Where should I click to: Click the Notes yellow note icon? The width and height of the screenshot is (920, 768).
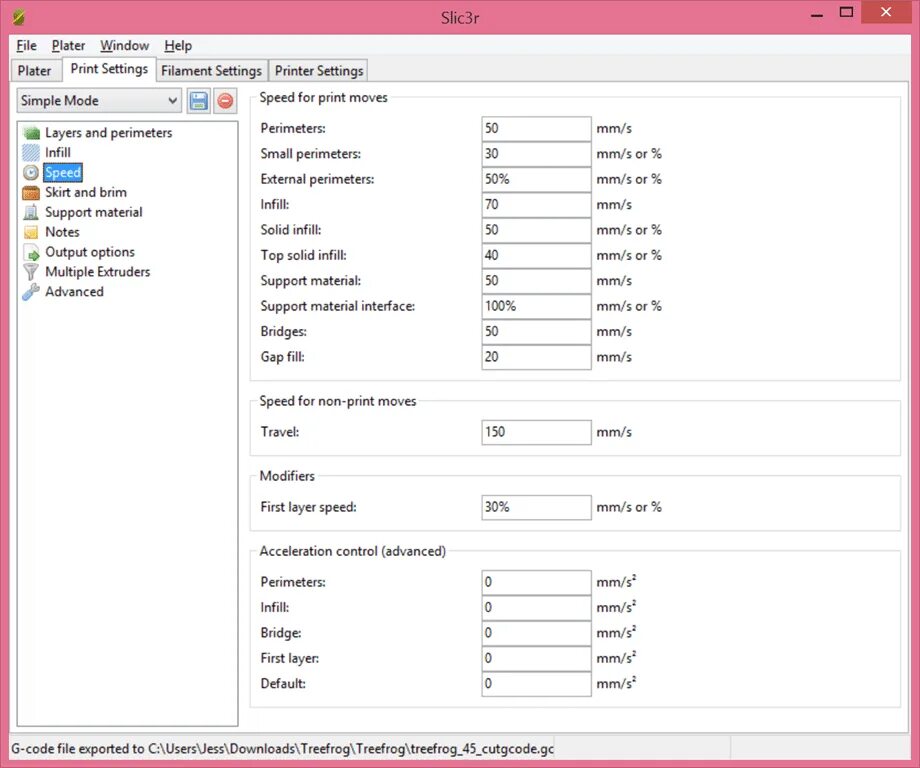click(31, 232)
